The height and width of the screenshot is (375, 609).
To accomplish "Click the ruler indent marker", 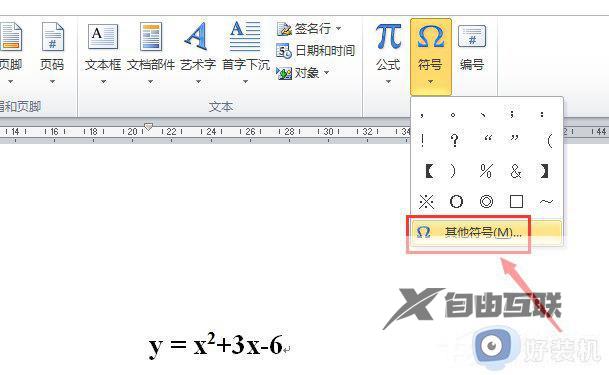I will coord(148,127).
